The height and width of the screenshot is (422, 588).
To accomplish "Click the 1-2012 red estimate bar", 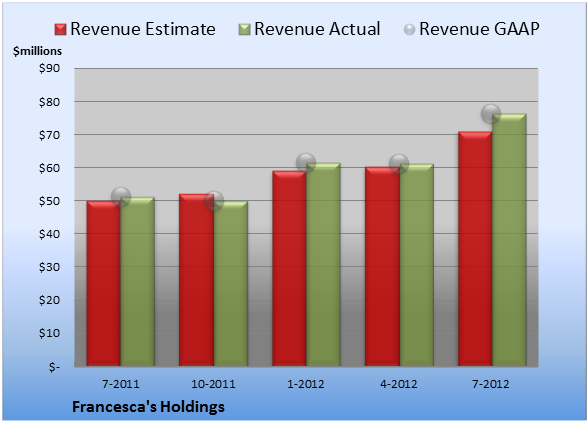I will [x=289, y=268].
